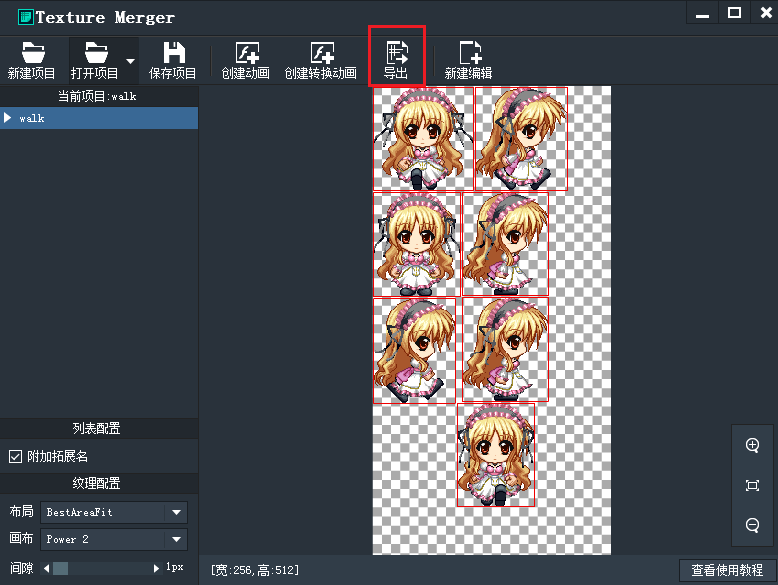Open the 布局 BestAreaFit dropdown
The width and height of the screenshot is (778, 585).
114,512
